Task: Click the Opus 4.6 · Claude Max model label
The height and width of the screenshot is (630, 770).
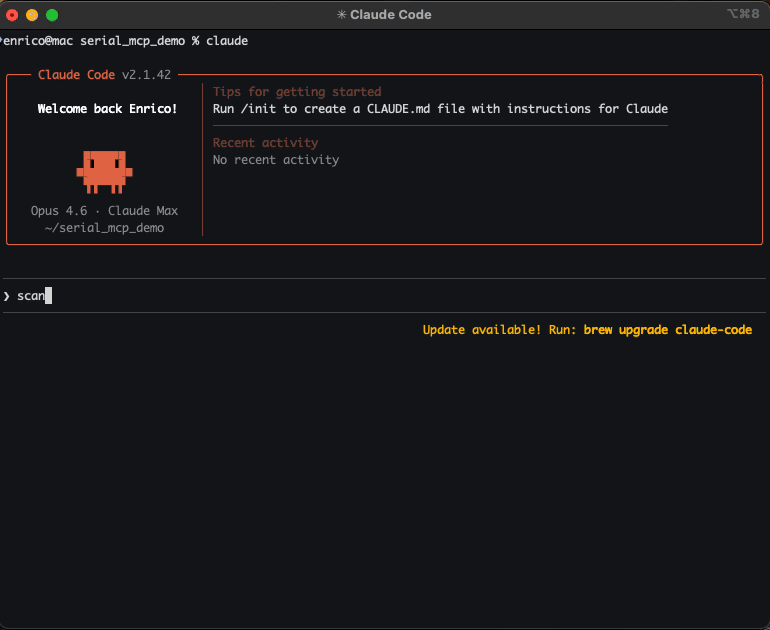Action: pos(104,211)
